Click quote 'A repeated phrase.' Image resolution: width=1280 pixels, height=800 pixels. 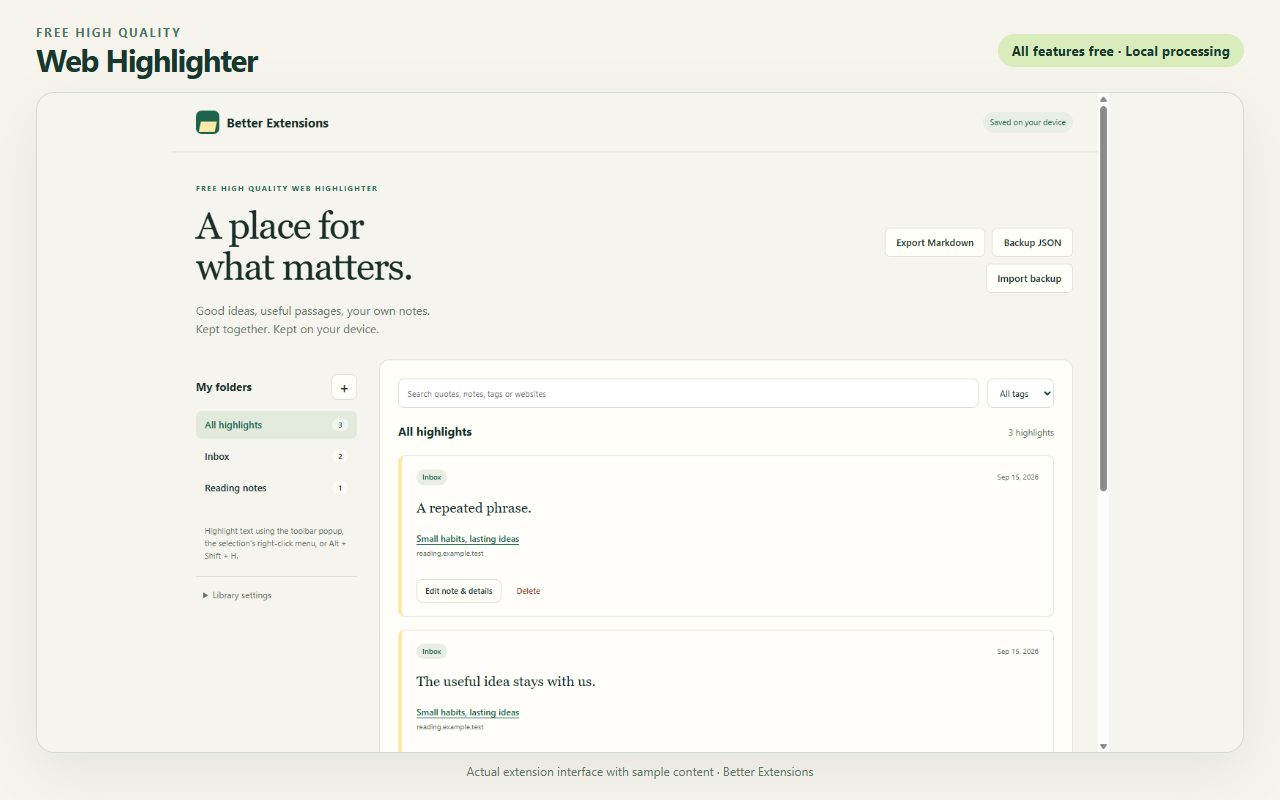click(474, 508)
